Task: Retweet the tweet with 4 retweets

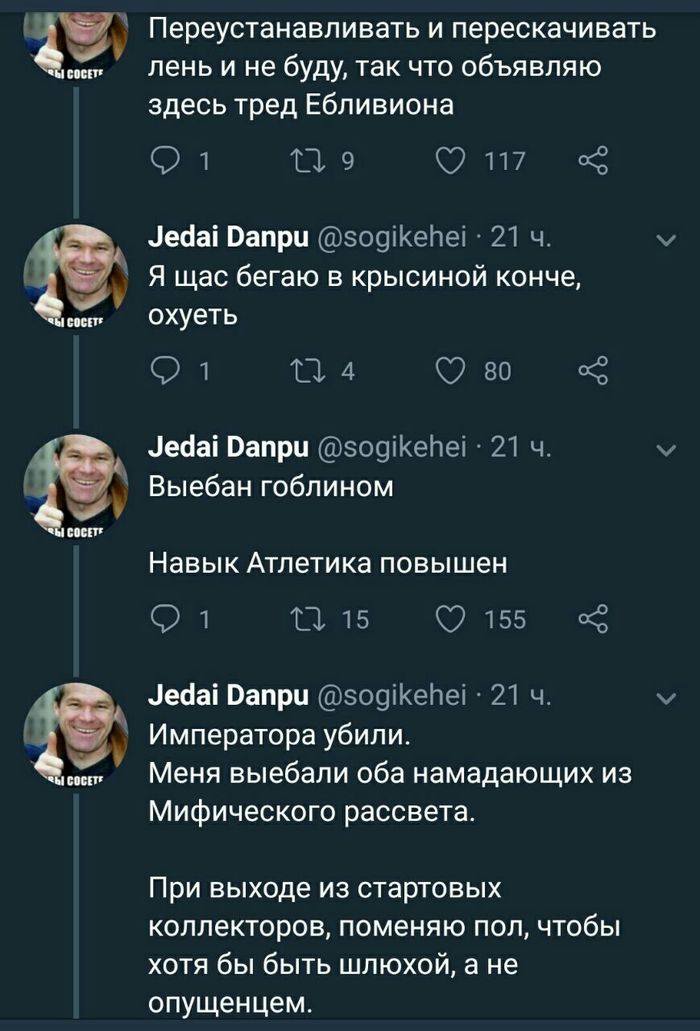Action: pos(301,373)
